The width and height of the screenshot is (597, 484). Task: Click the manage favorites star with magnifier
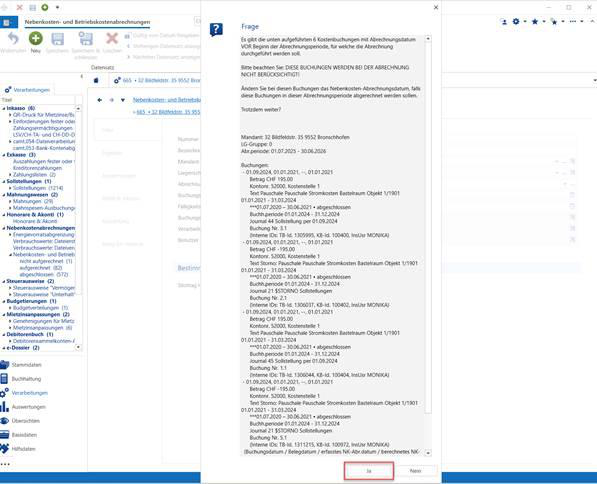[x=554, y=22]
